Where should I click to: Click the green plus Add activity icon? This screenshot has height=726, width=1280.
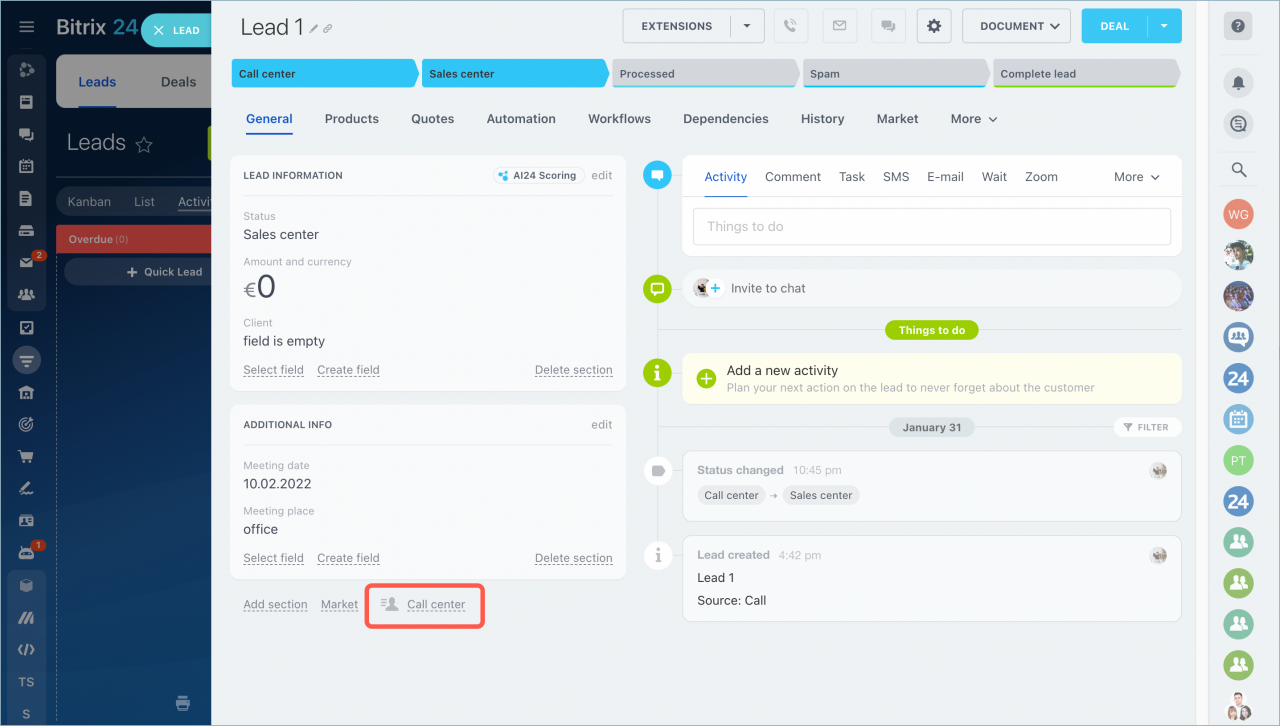pyautogui.click(x=706, y=378)
